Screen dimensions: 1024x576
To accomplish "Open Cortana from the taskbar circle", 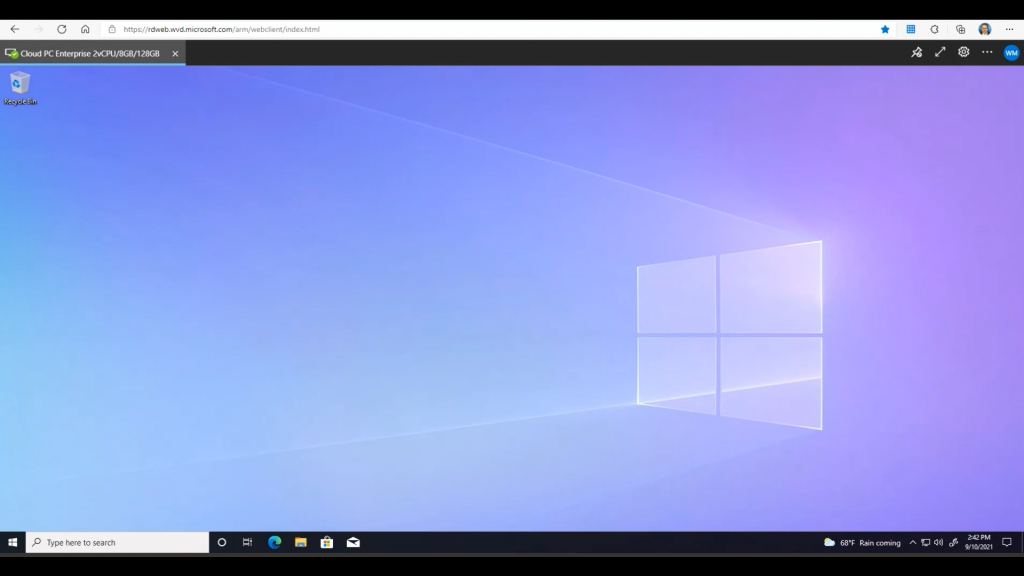I will (222, 542).
